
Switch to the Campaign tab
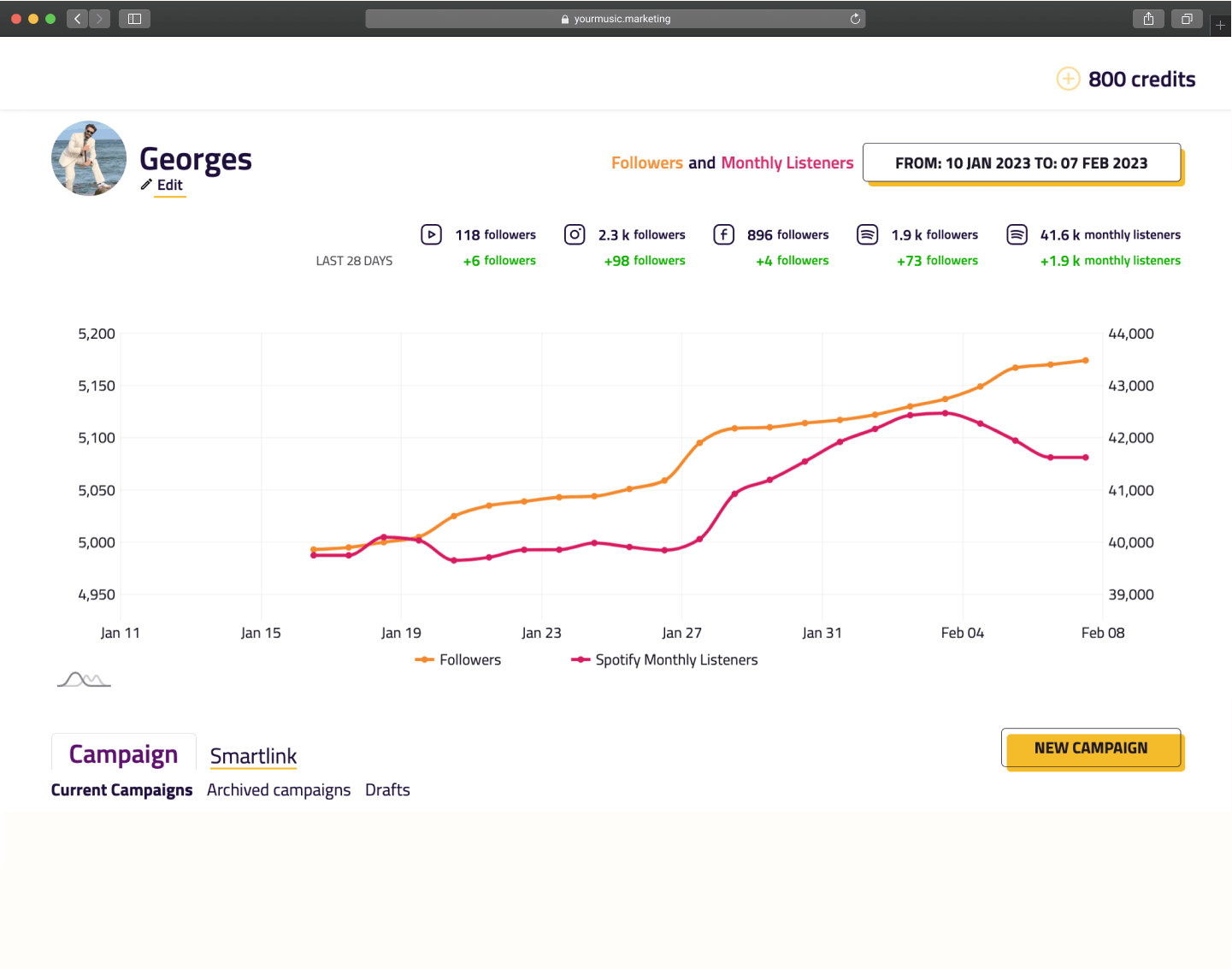(x=124, y=754)
